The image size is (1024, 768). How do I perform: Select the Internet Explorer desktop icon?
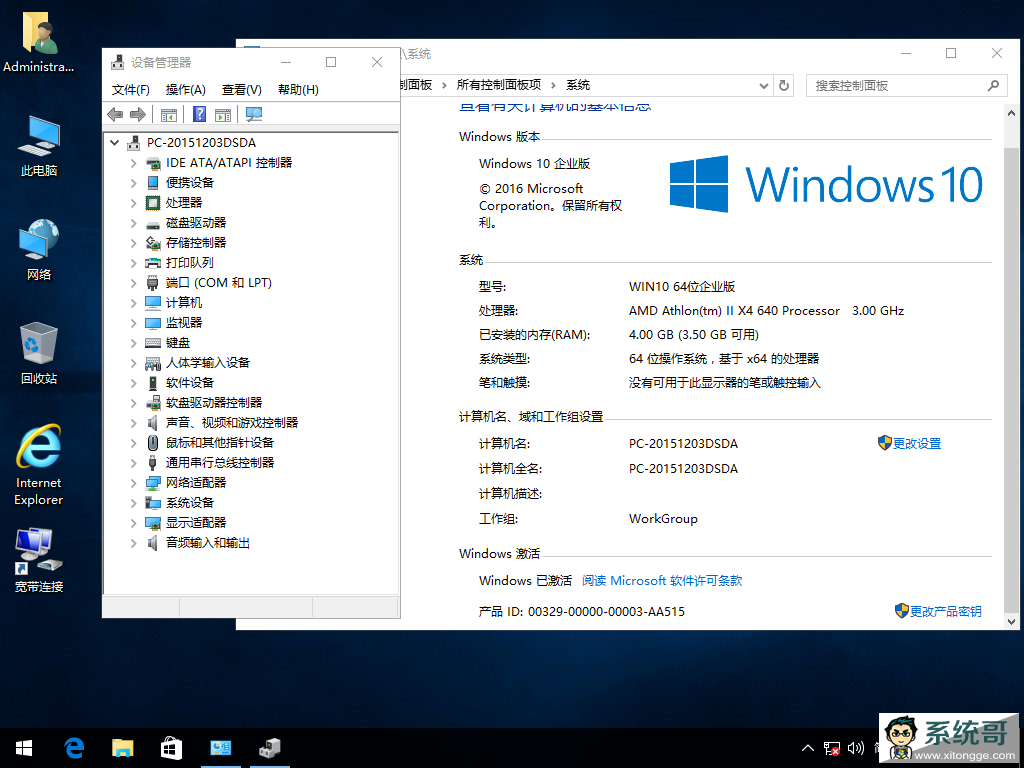point(39,465)
